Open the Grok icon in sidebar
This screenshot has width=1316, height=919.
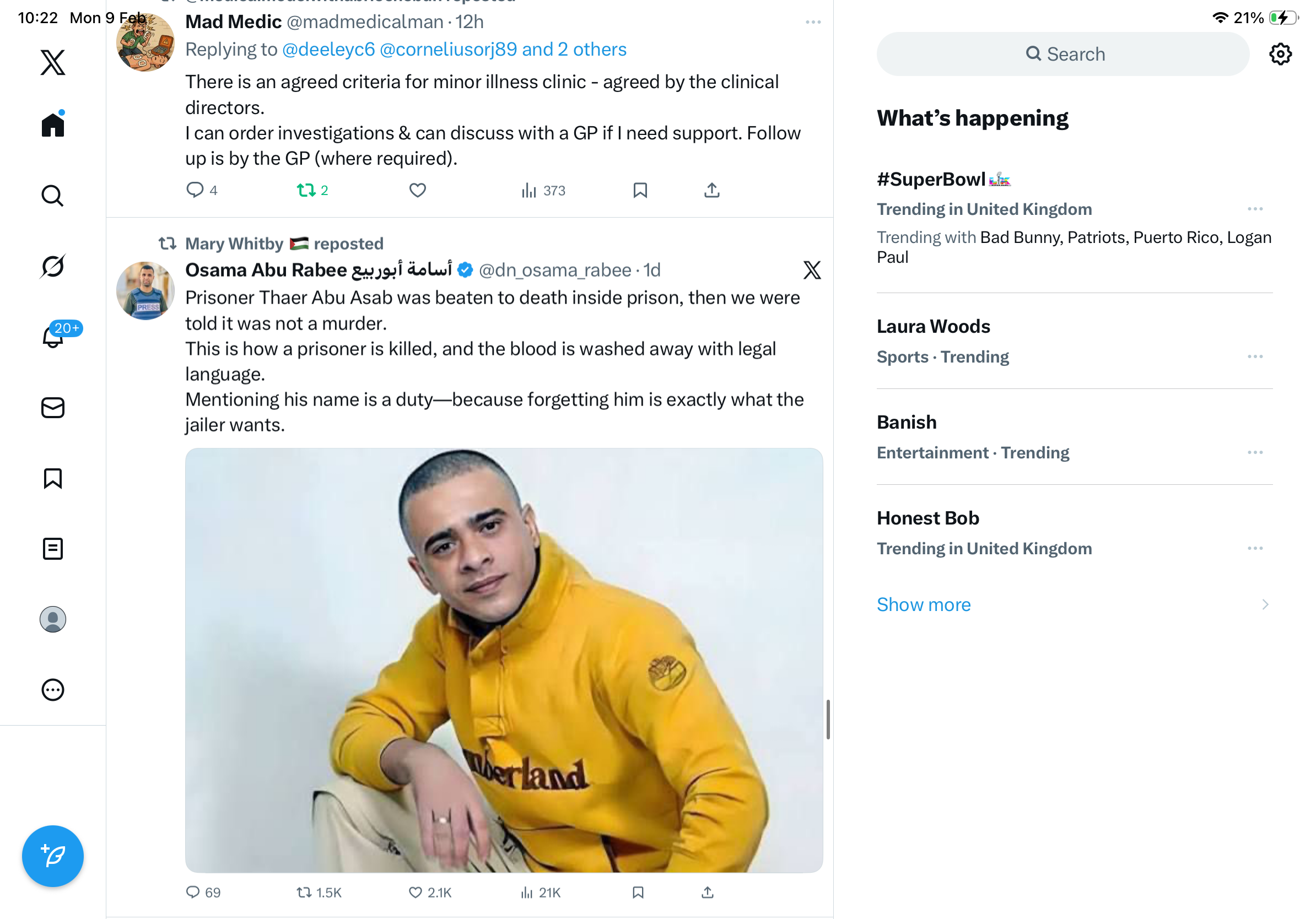click(x=53, y=266)
